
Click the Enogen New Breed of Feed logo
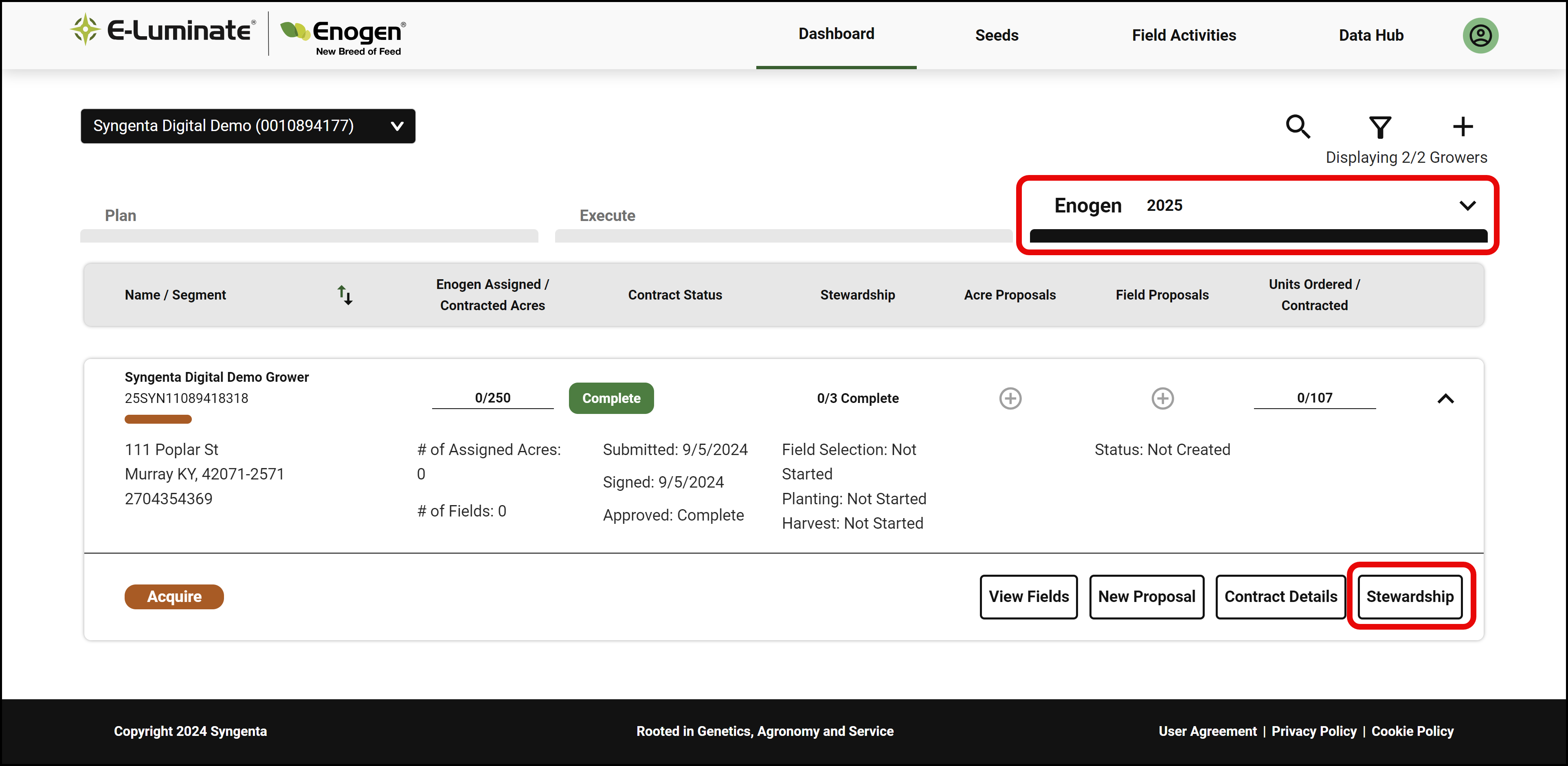(x=343, y=37)
